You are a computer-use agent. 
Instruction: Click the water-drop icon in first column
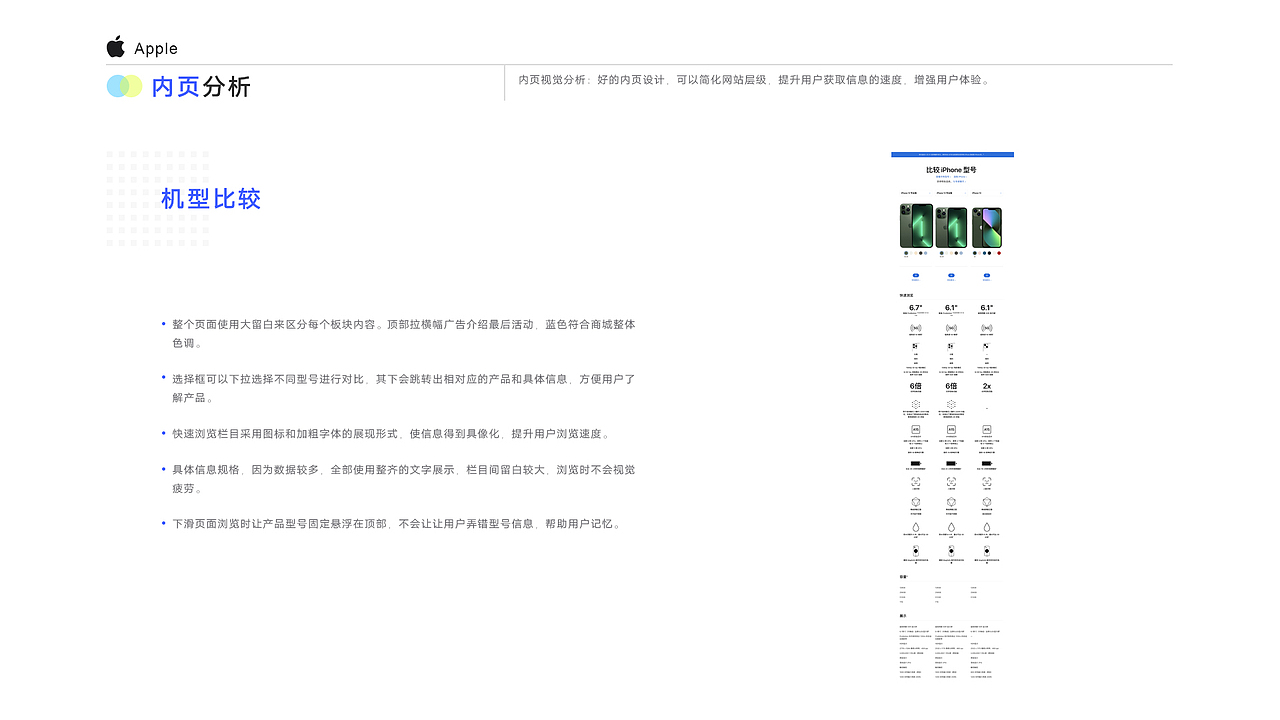point(915,527)
